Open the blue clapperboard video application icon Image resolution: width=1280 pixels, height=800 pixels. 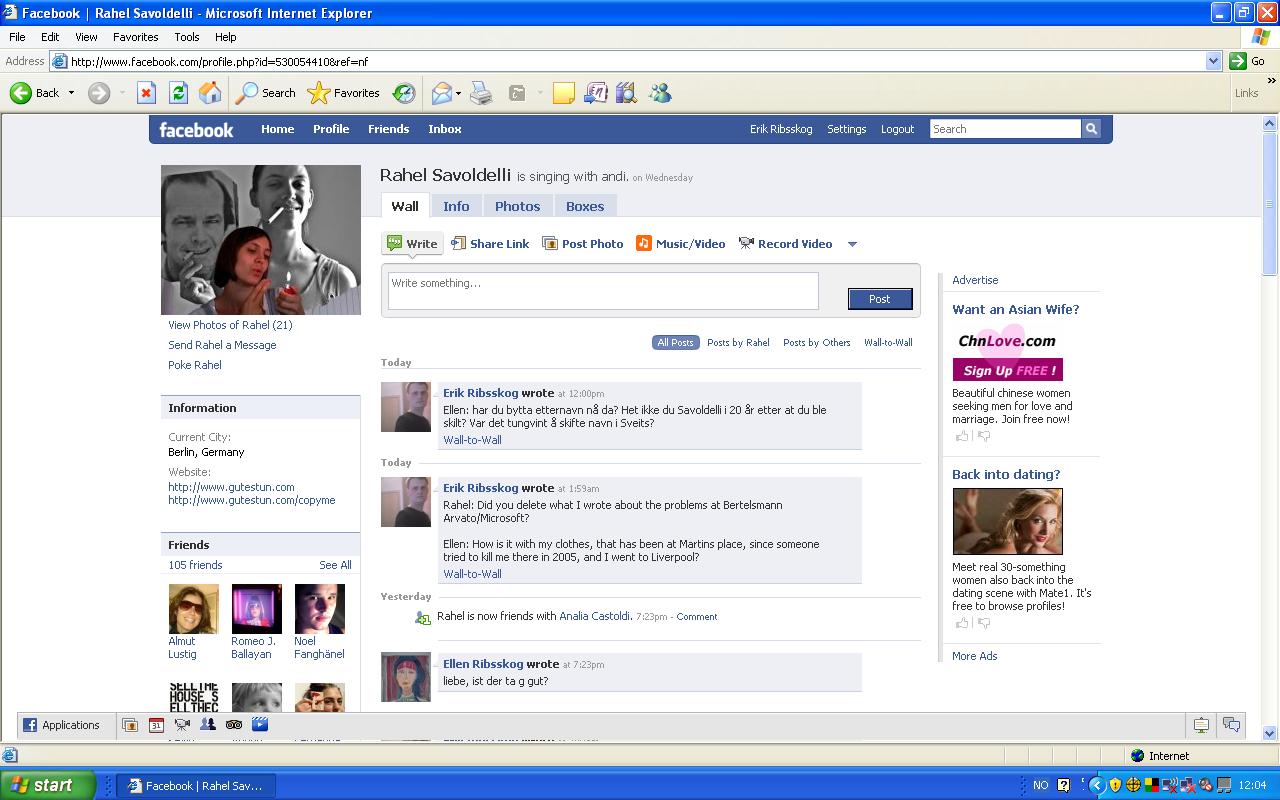pyautogui.click(x=260, y=725)
